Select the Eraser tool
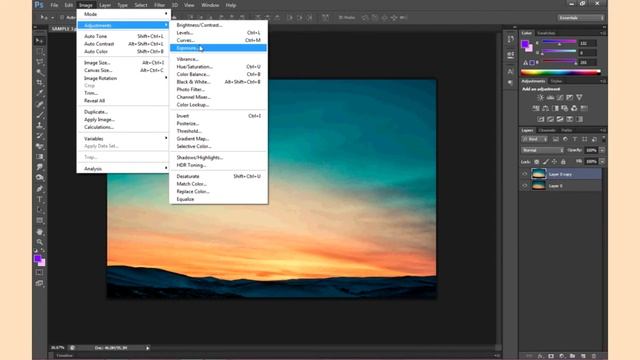This screenshot has width=640, height=360. click(x=40, y=146)
